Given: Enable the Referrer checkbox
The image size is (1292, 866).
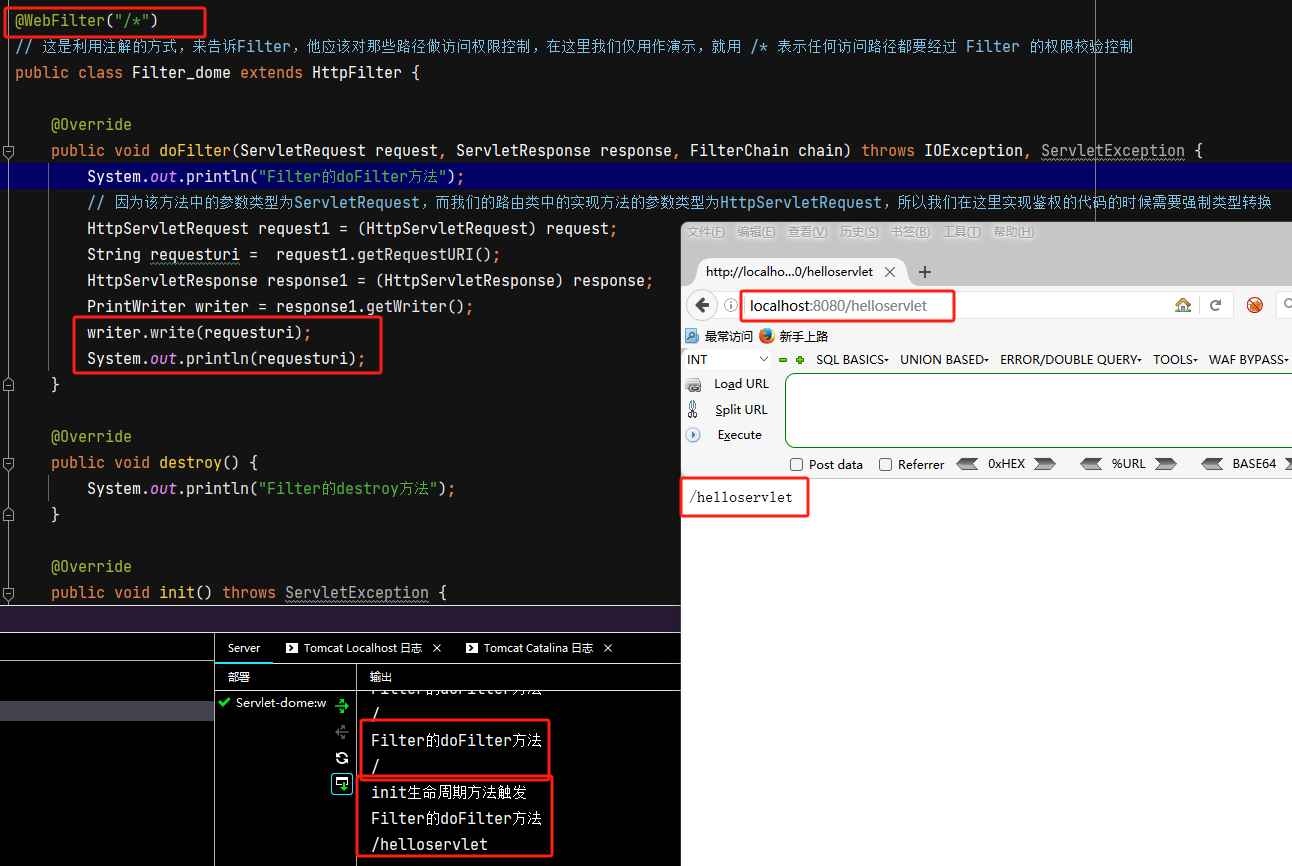Looking at the screenshot, I should [885, 464].
